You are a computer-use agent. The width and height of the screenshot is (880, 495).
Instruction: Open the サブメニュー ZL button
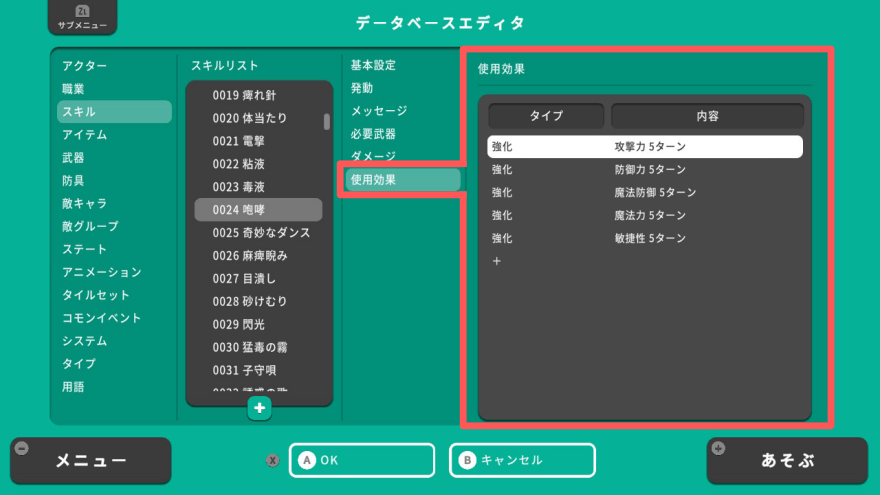[82, 17]
